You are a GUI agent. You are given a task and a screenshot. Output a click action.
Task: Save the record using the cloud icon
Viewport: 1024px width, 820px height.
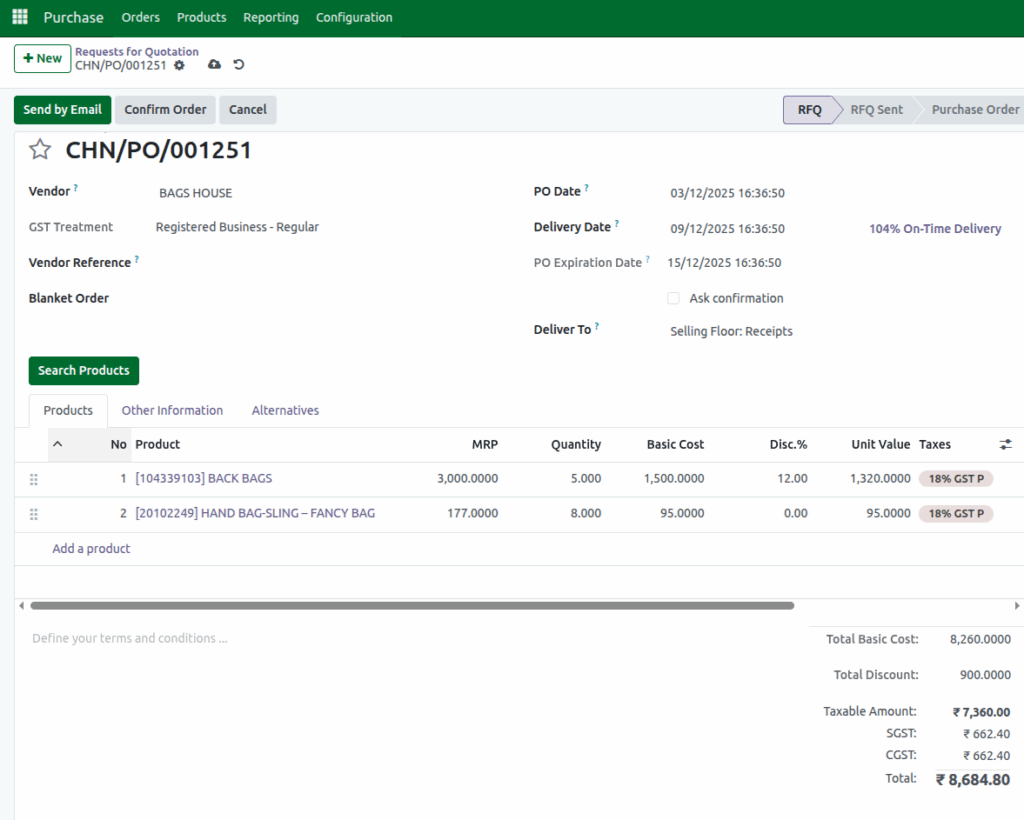214,64
